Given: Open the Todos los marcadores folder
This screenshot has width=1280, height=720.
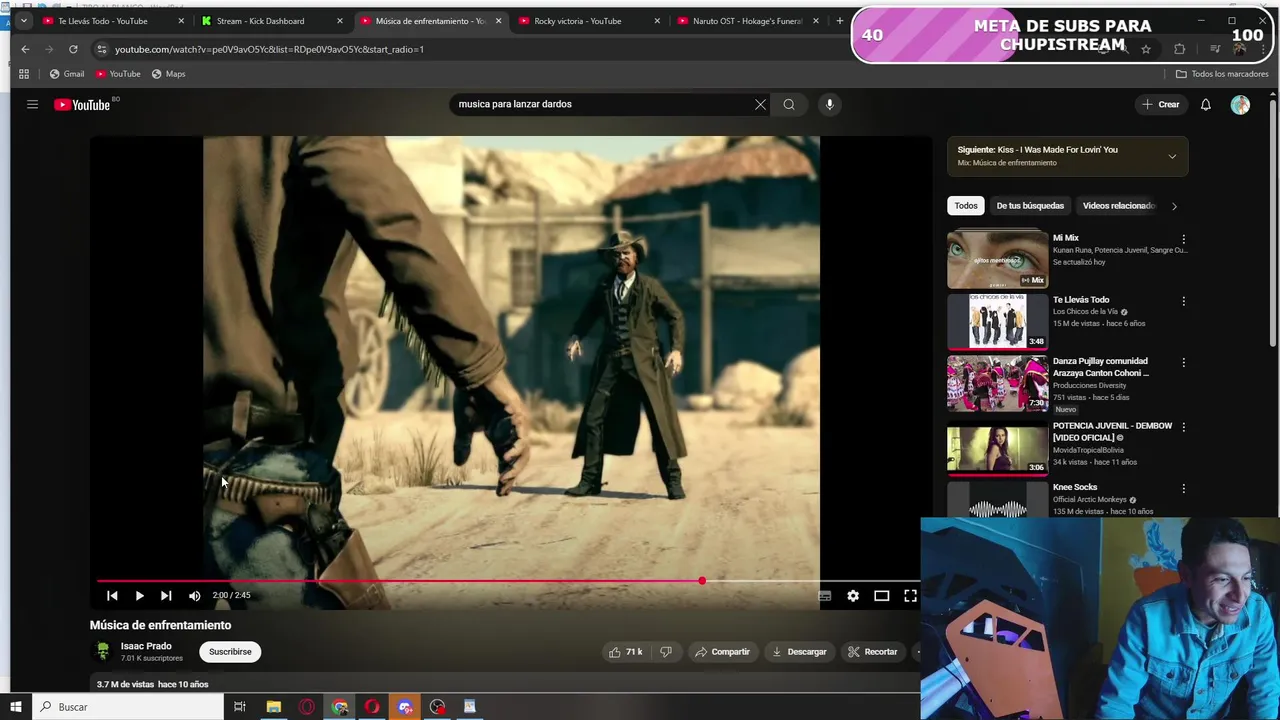Looking at the screenshot, I should click(1222, 74).
